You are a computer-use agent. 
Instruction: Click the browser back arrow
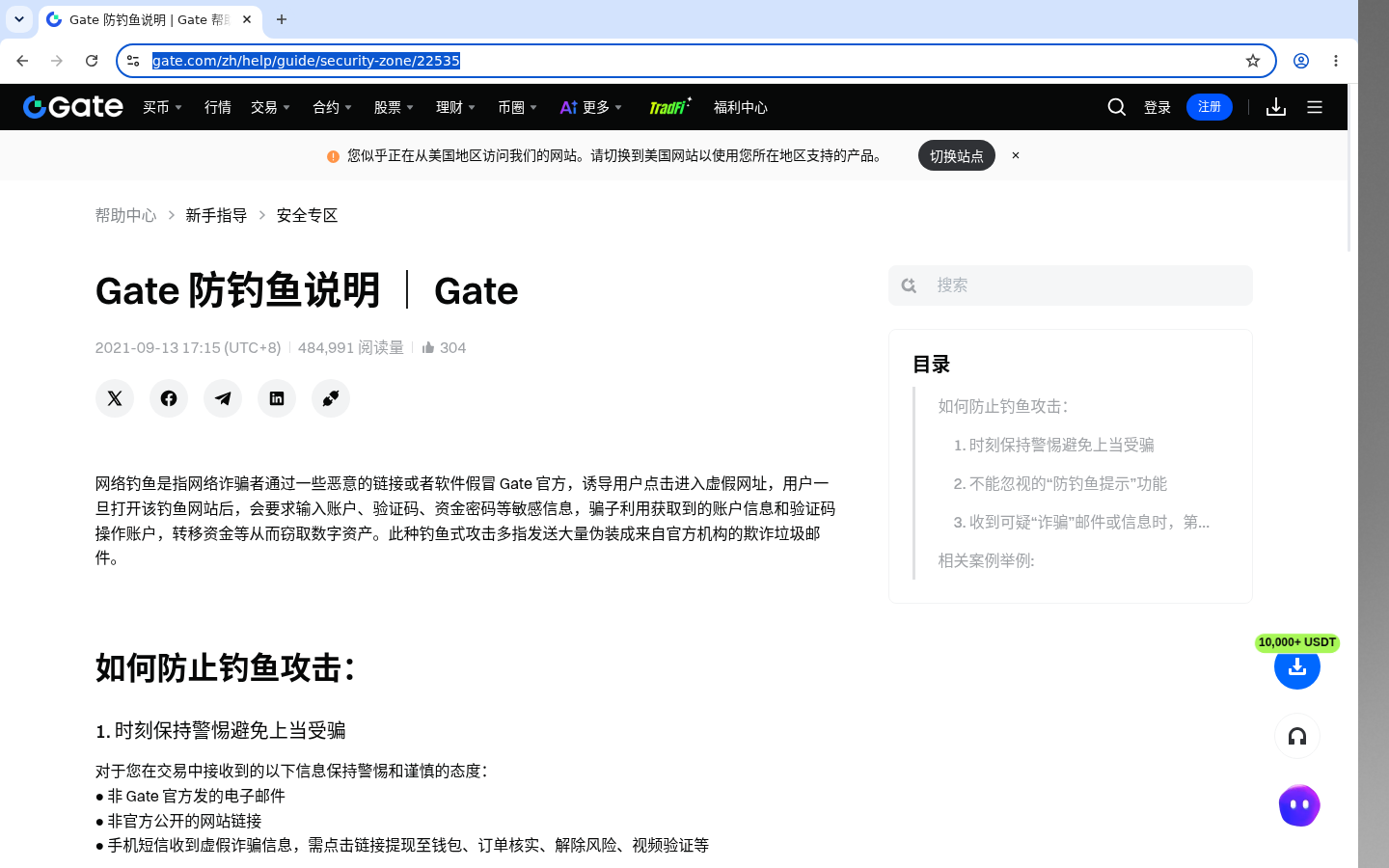tap(22, 61)
